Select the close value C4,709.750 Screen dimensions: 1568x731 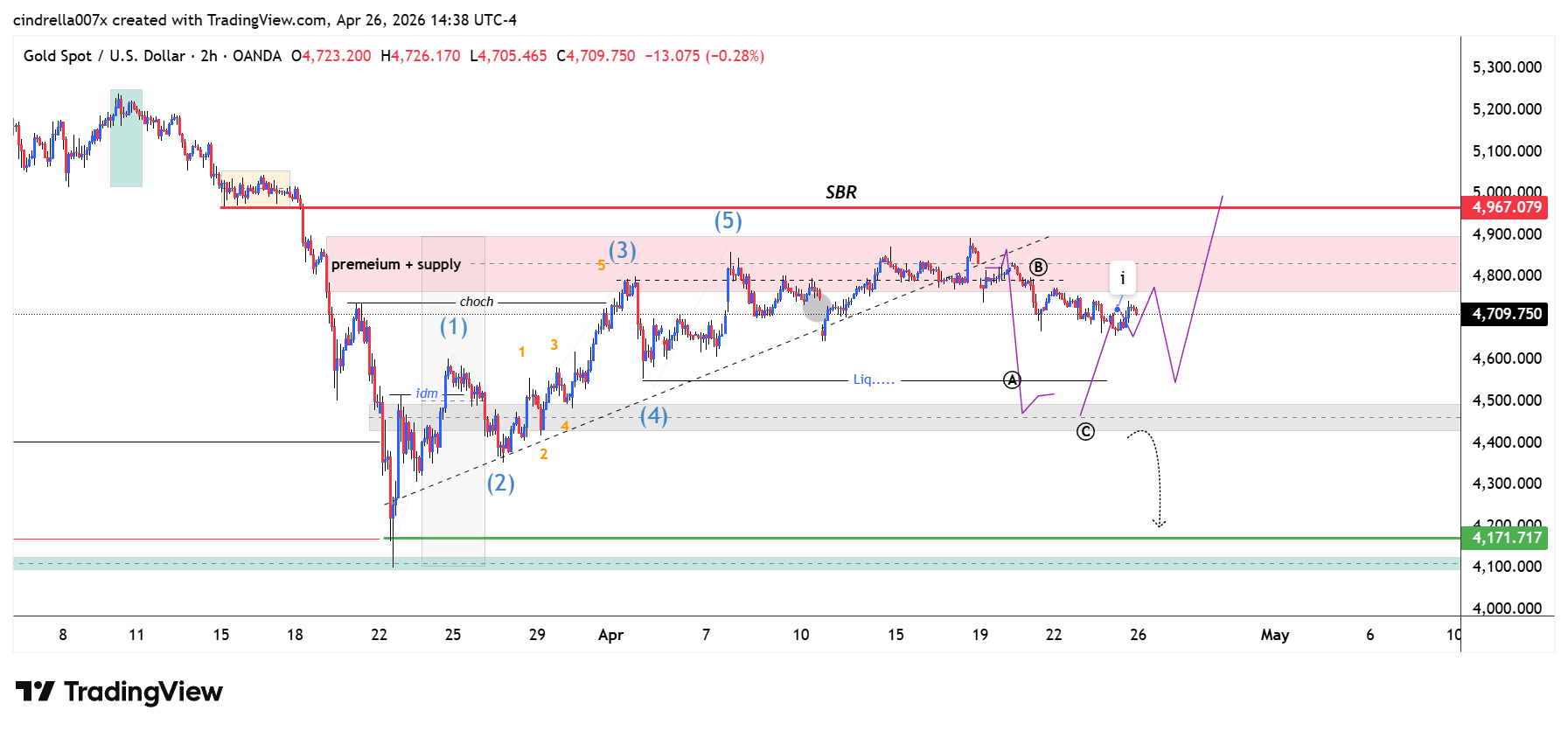coord(596,56)
